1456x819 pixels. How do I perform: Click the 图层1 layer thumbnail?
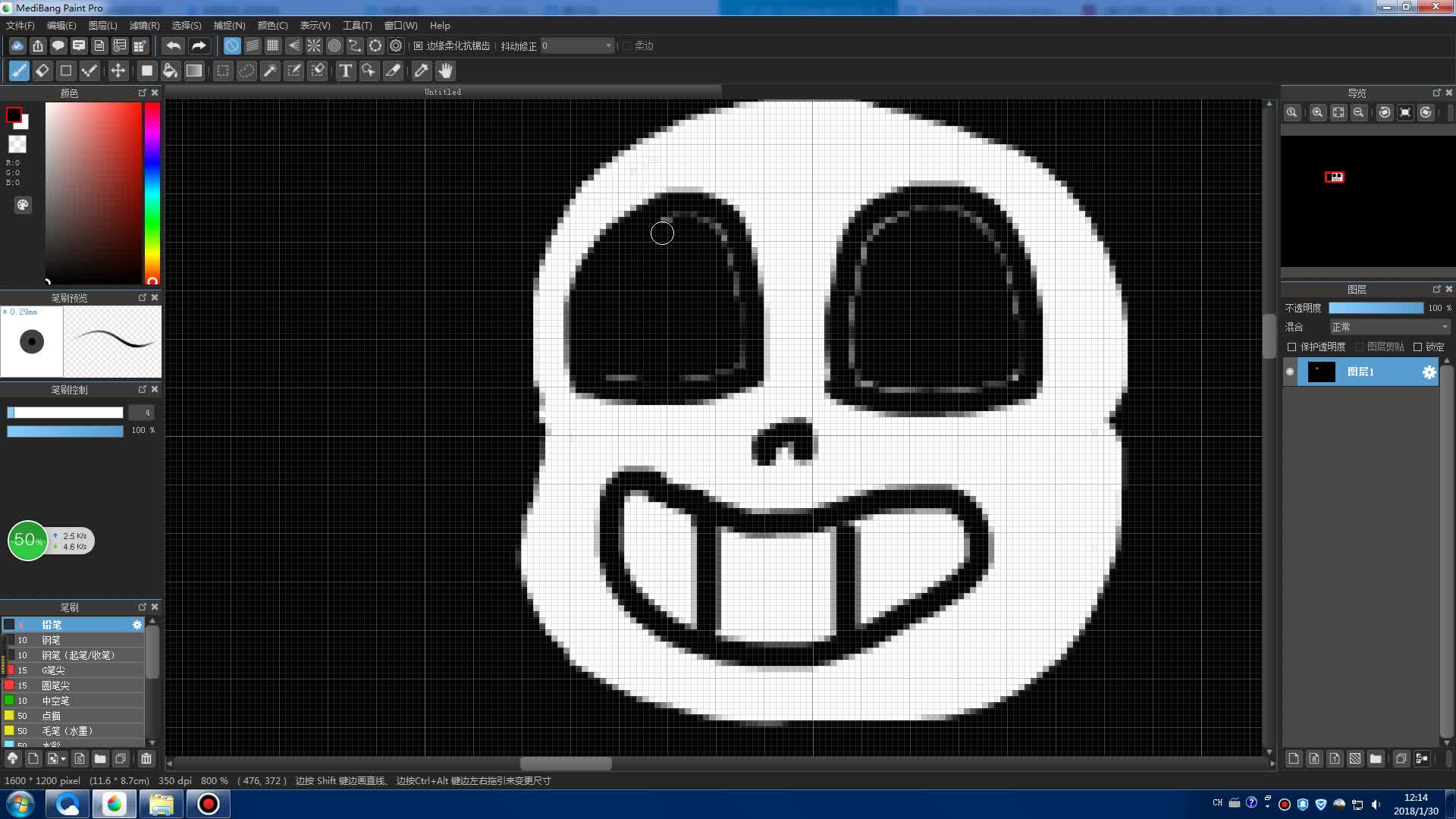[x=1321, y=372]
